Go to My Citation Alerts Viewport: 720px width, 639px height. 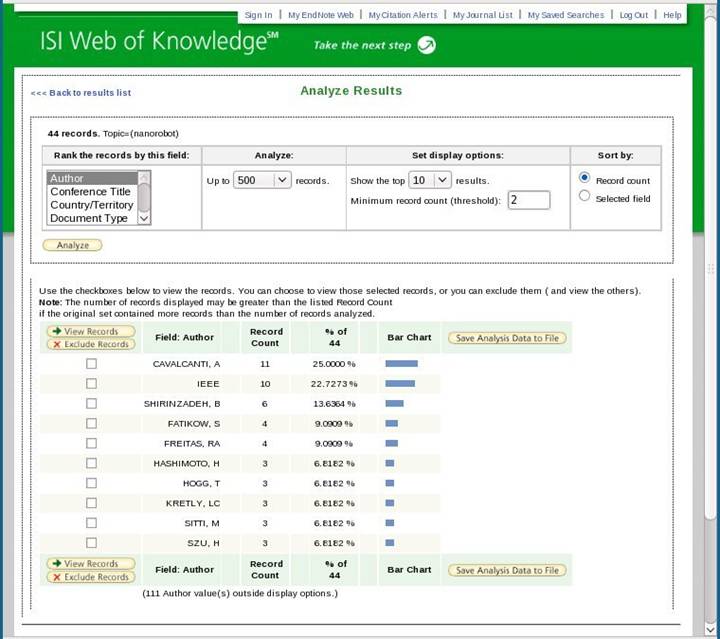(x=403, y=15)
